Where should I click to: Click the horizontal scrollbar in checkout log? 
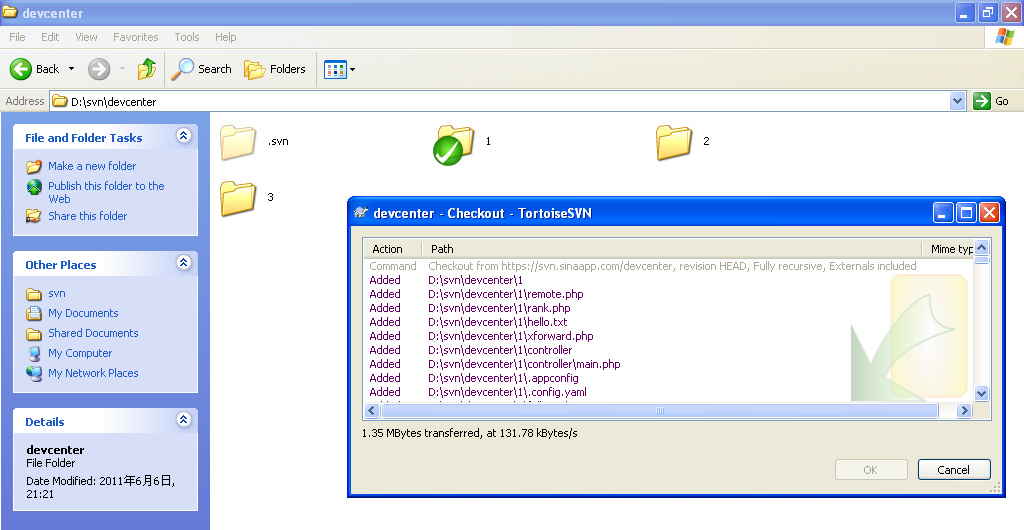pos(660,411)
